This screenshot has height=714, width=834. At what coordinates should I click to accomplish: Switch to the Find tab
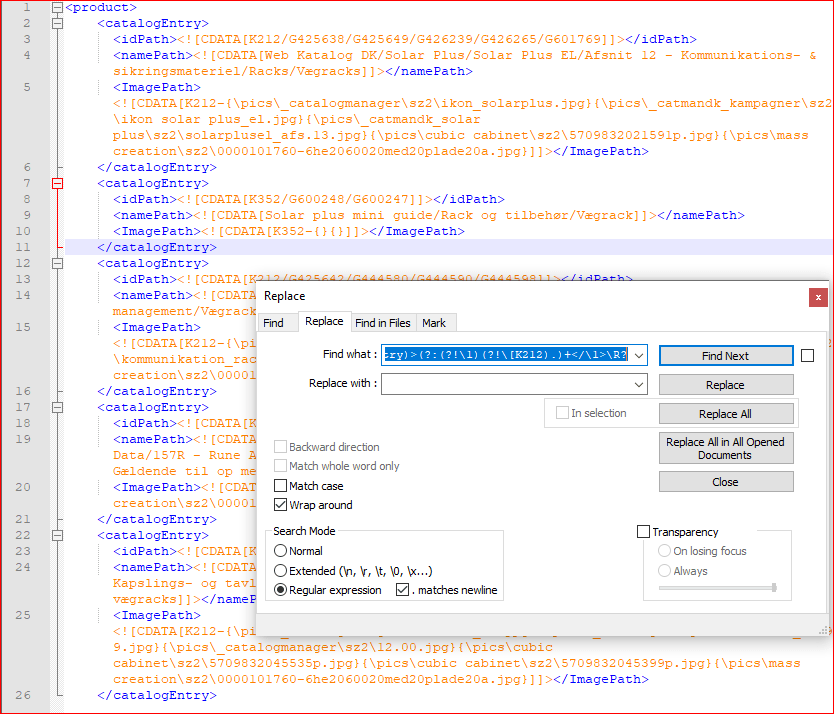click(278, 323)
